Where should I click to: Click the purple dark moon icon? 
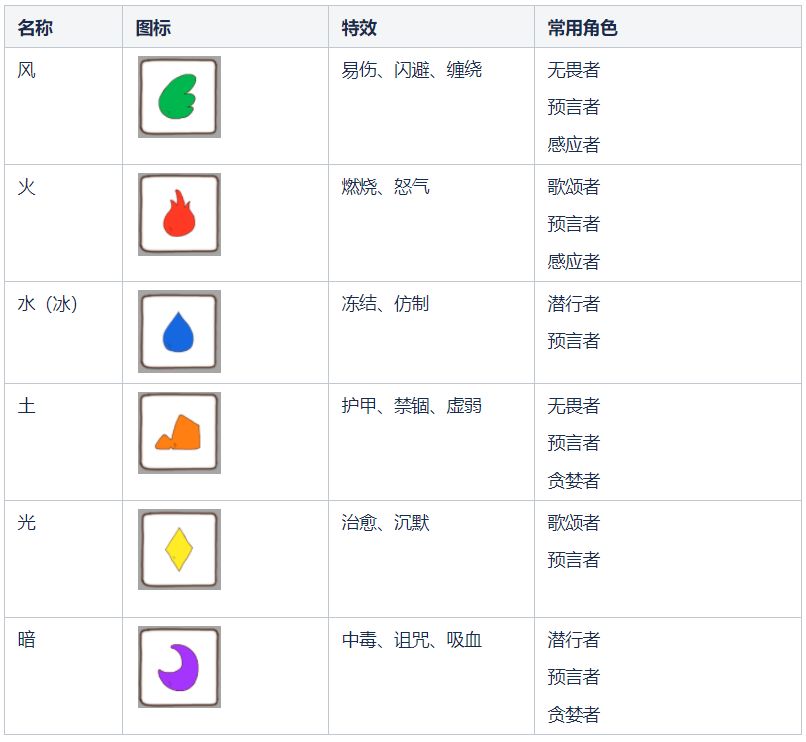click(179, 666)
